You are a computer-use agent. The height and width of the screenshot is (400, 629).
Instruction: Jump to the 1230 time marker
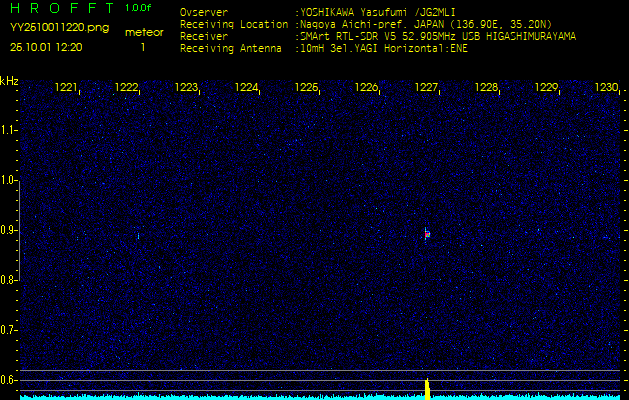606,88
